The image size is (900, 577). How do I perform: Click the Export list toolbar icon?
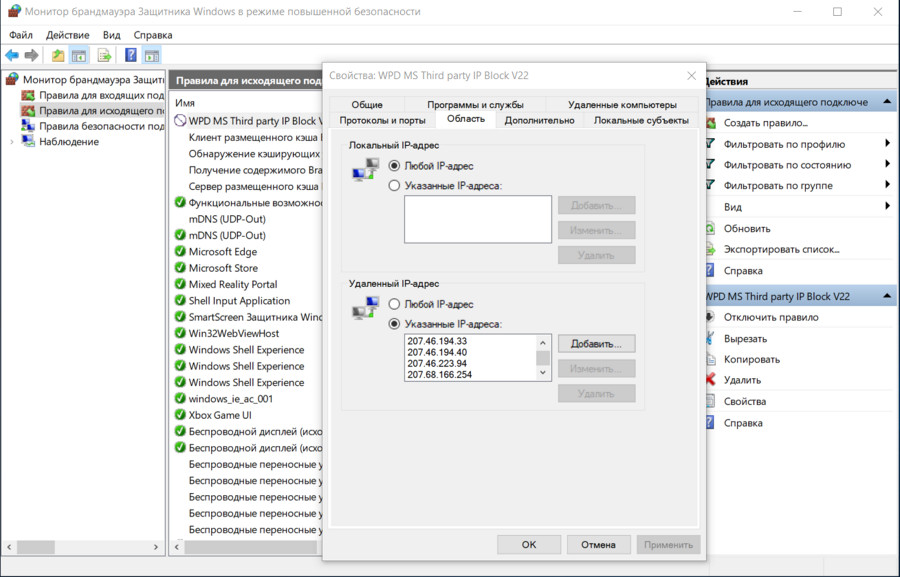tap(104, 56)
